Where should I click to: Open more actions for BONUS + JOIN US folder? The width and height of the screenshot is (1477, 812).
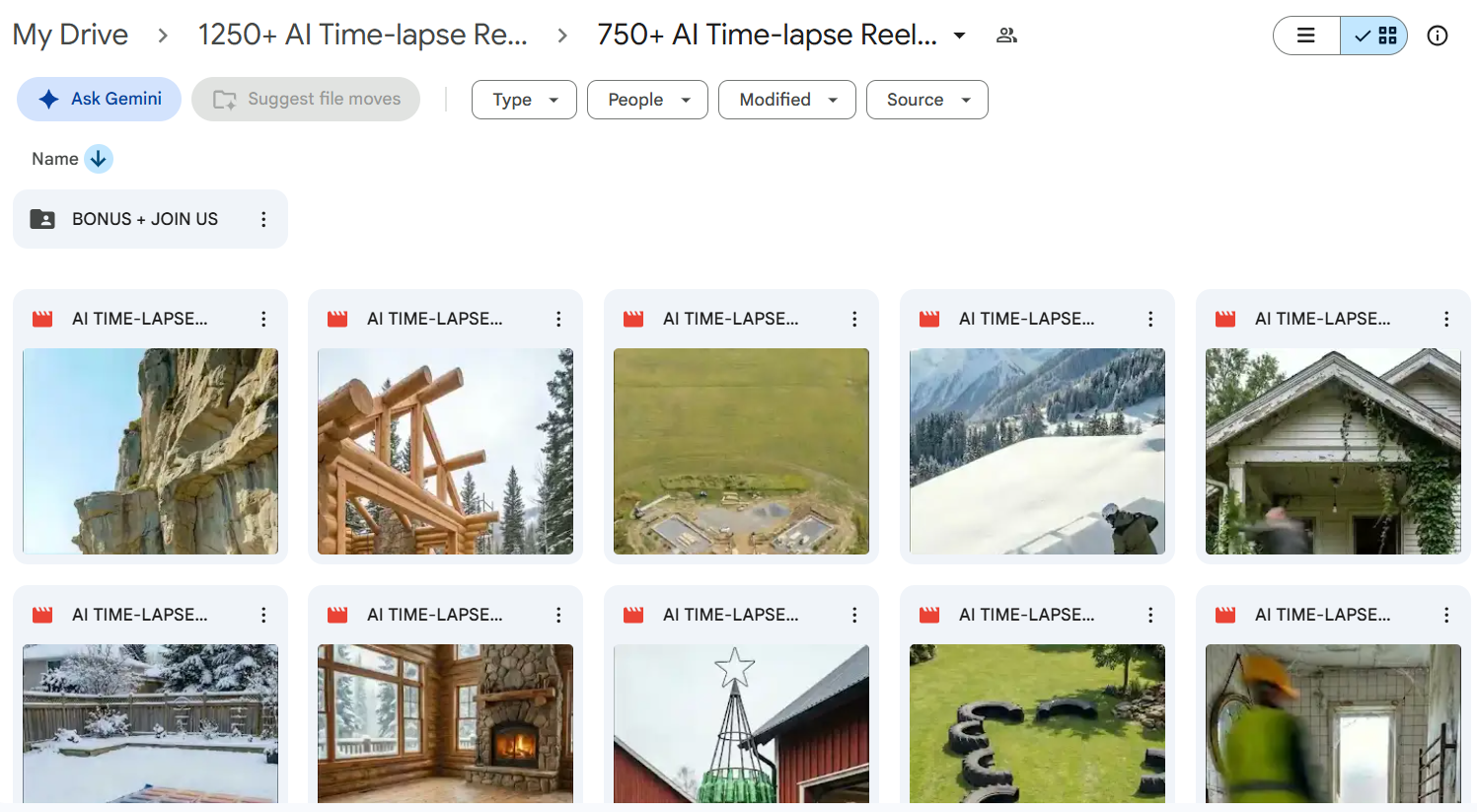(263, 219)
